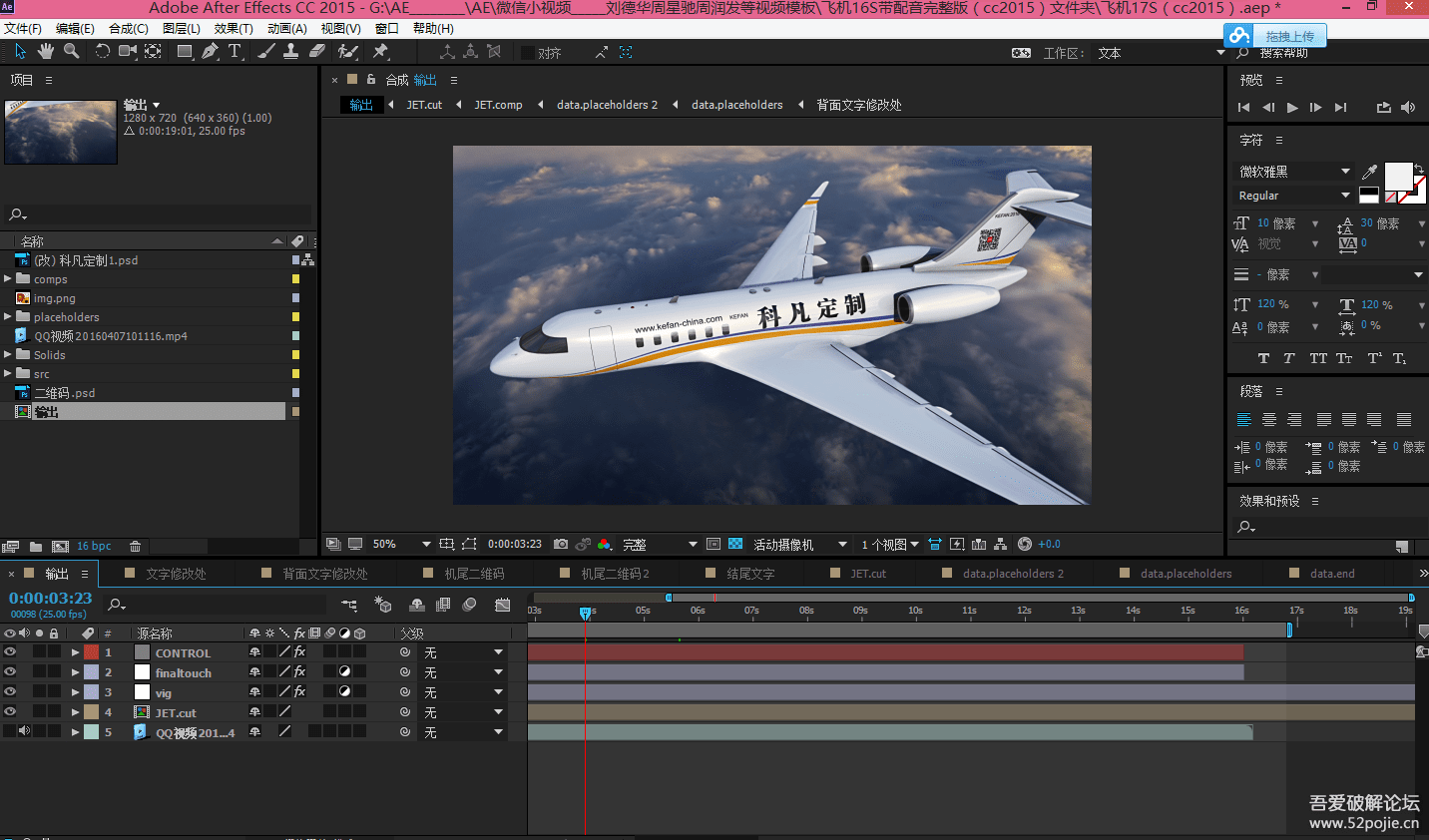Click the red label of CONTROL layer
Image resolution: width=1429 pixels, height=840 pixels.
(91, 651)
